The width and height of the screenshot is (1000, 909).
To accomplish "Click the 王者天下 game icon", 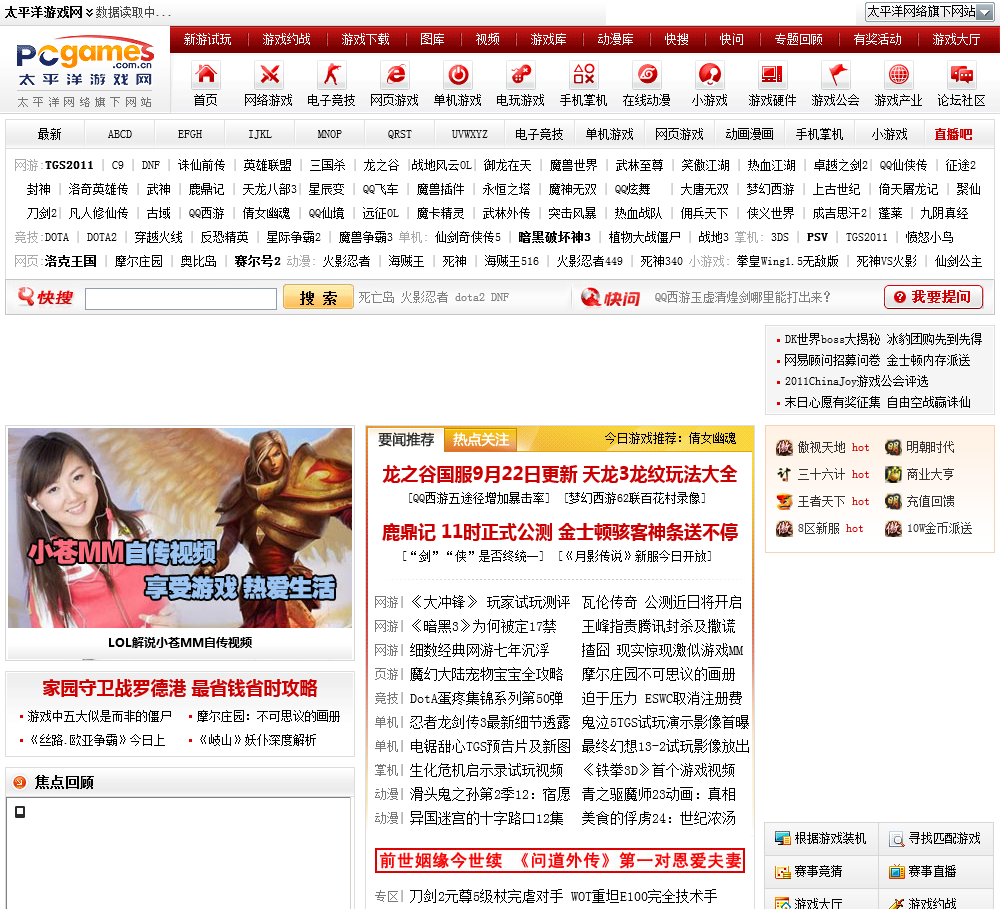I will pos(784,501).
